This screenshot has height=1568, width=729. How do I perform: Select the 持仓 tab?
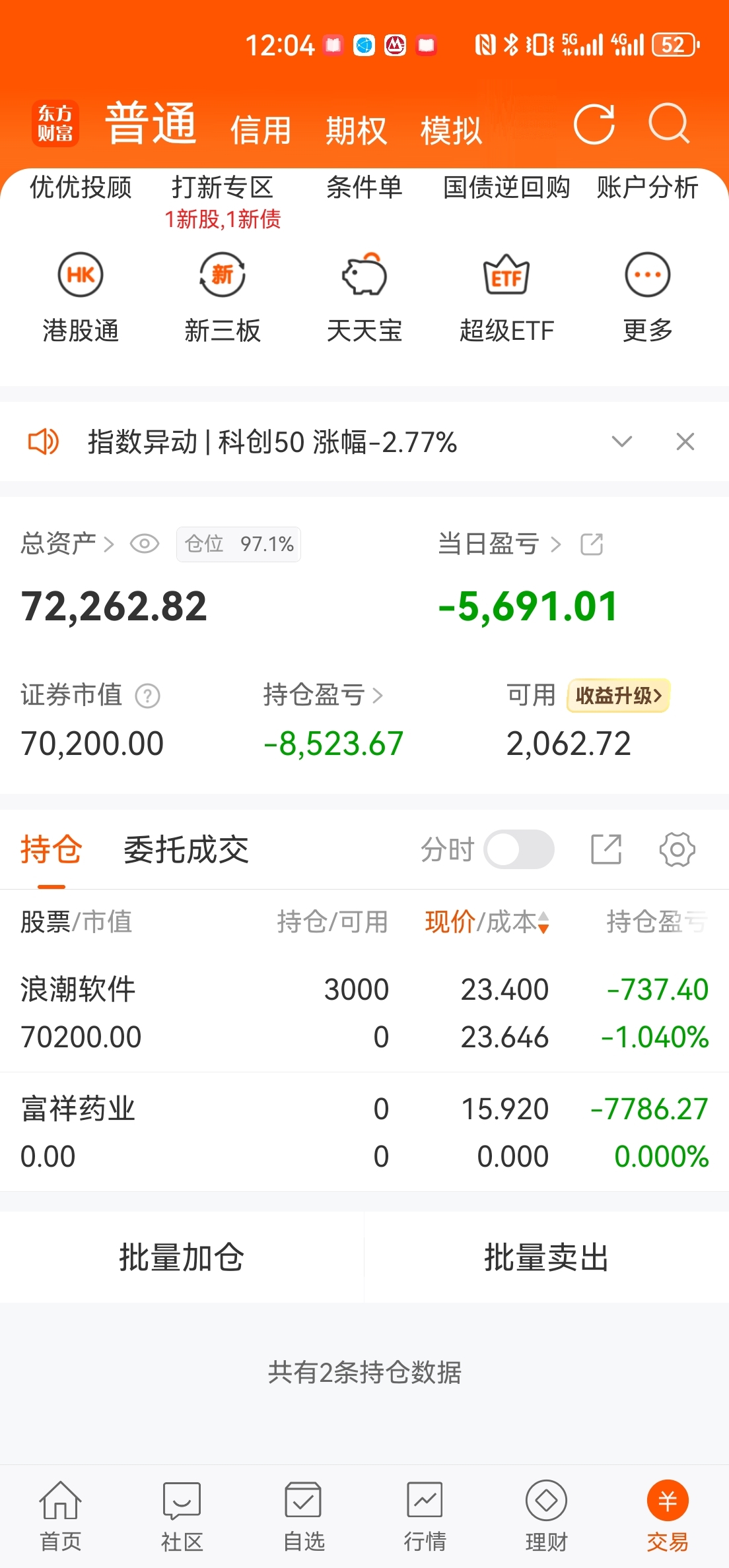[x=51, y=849]
